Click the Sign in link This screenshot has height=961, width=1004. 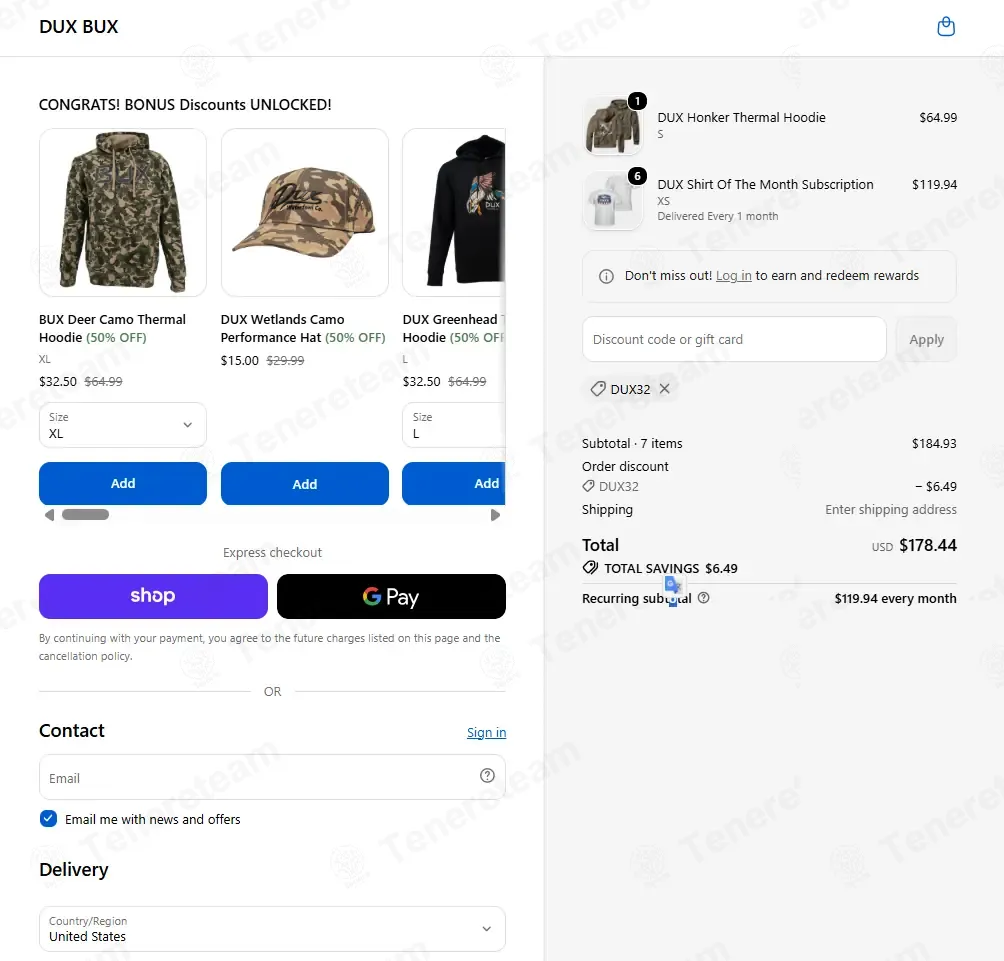coord(486,732)
